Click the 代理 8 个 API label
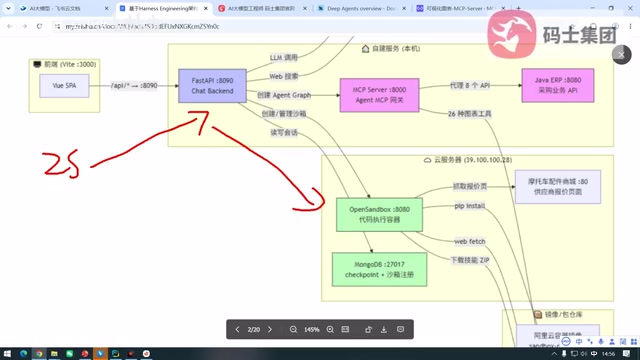 tap(469, 85)
